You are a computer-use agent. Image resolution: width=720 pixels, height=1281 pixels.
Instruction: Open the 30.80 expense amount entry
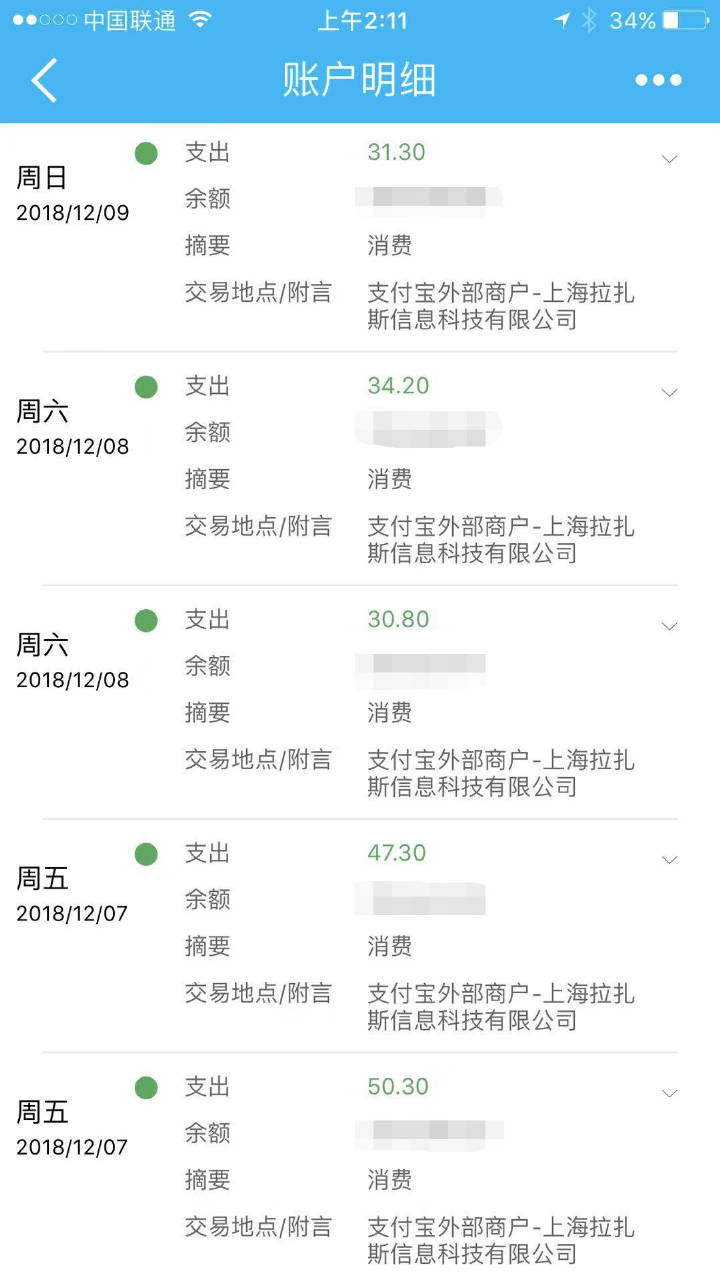(x=398, y=619)
